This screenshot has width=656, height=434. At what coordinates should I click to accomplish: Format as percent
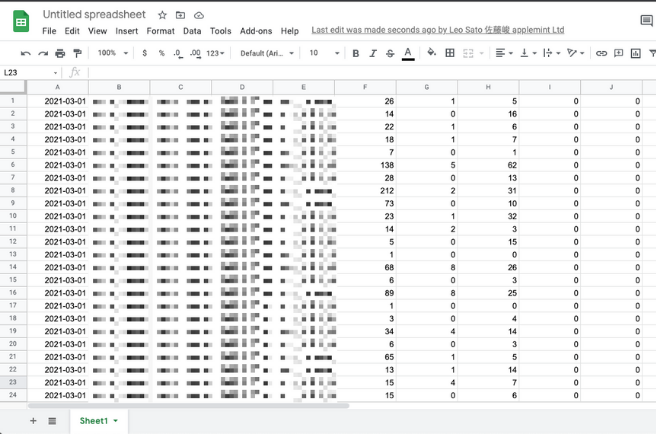(161, 53)
